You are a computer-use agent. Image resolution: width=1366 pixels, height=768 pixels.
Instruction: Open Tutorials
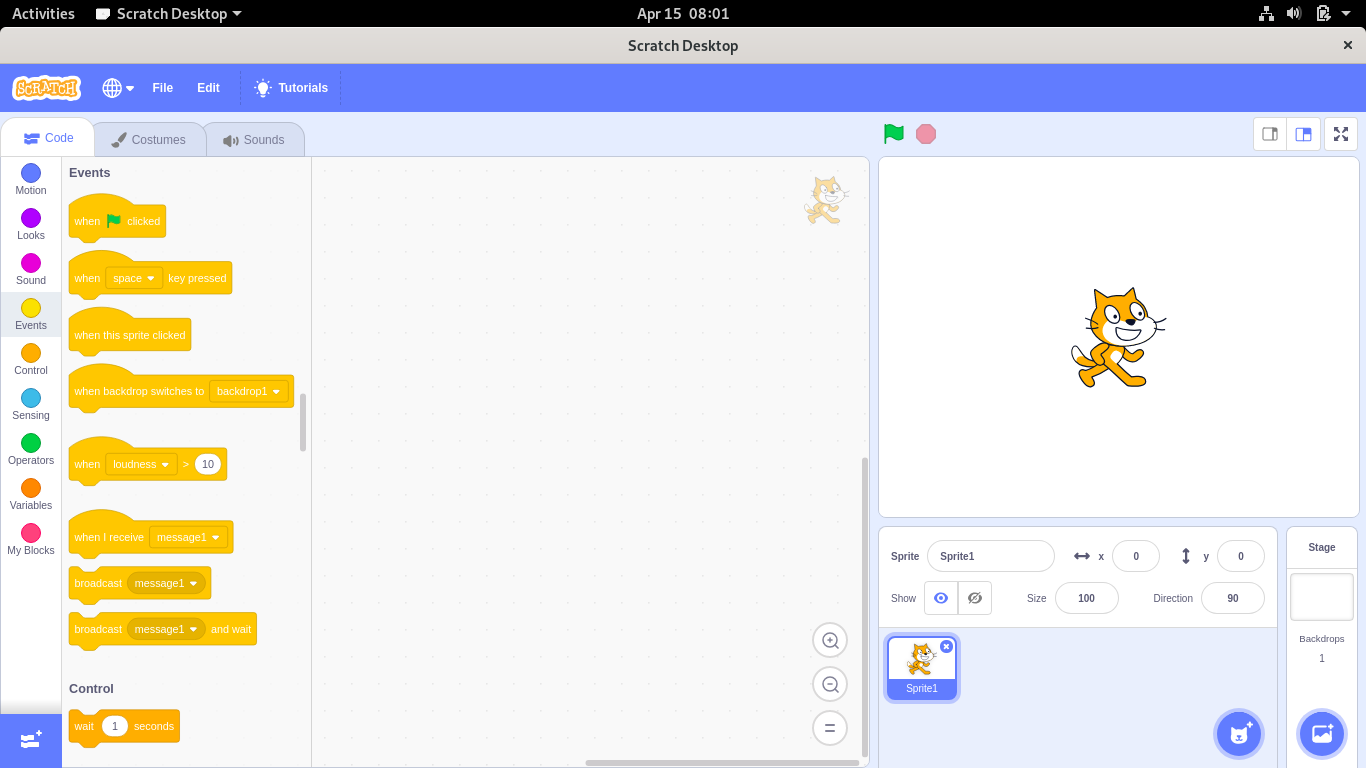pyautogui.click(x=291, y=88)
